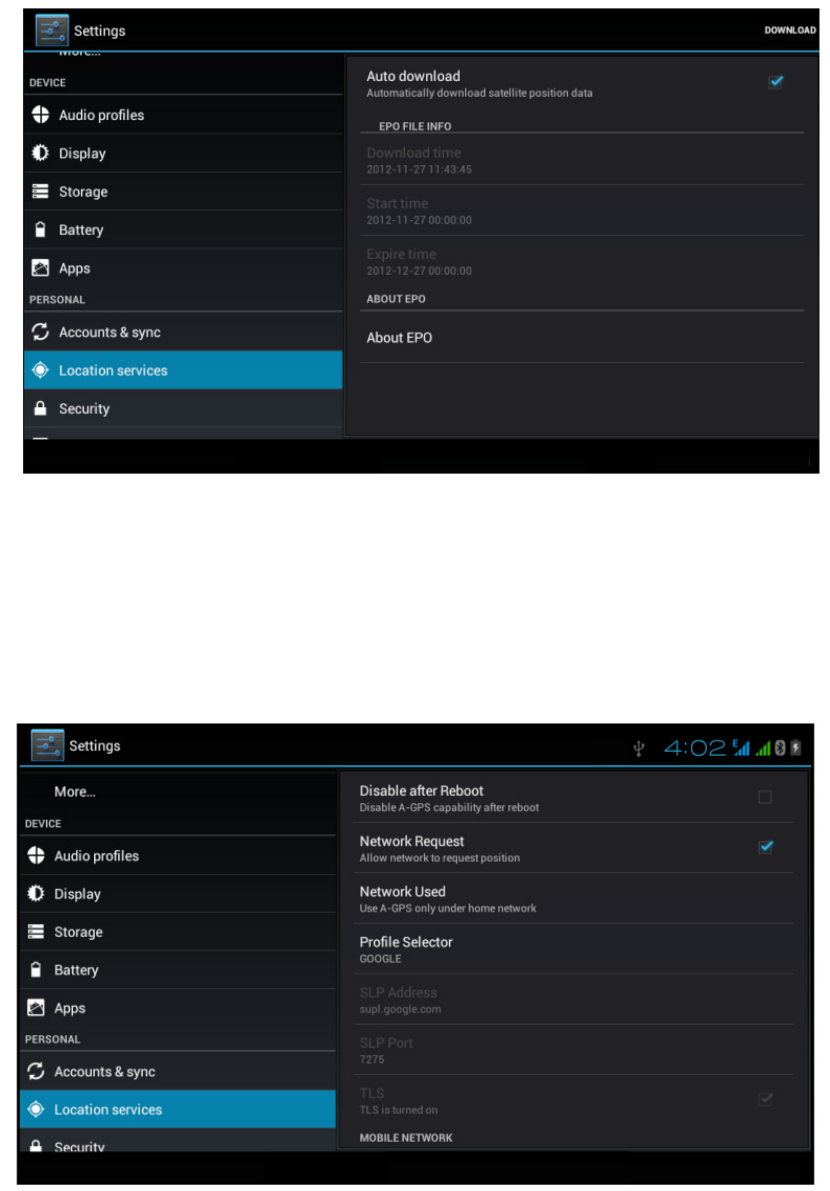This screenshot has width=830, height=1191.
Task: Uncheck the Network Request checkbox
Action: (765, 847)
